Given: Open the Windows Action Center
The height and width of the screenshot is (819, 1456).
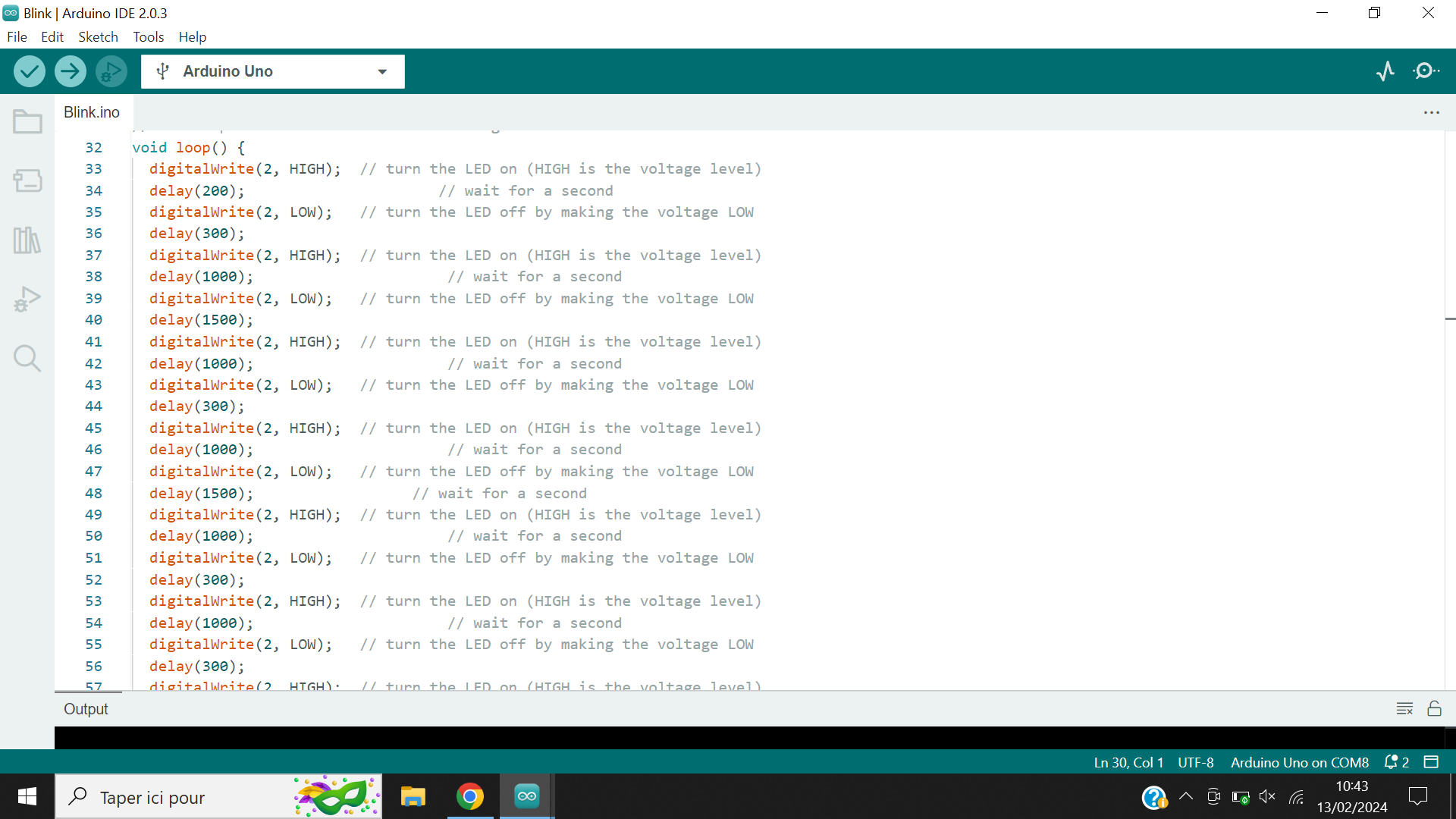Looking at the screenshot, I should coord(1418,796).
